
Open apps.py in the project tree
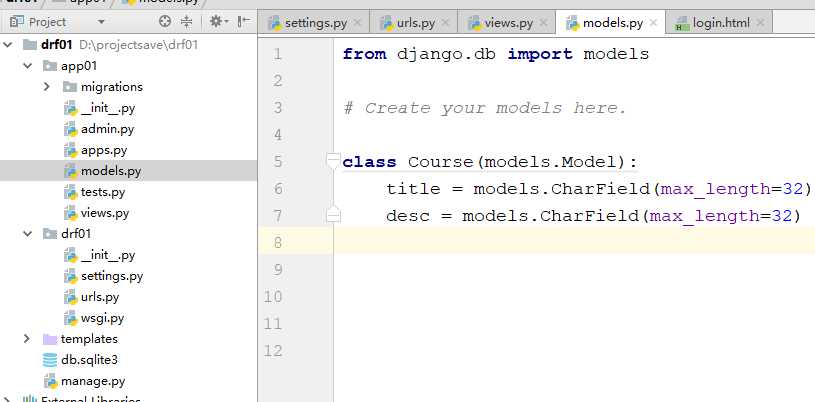pyautogui.click(x=104, y=150)
